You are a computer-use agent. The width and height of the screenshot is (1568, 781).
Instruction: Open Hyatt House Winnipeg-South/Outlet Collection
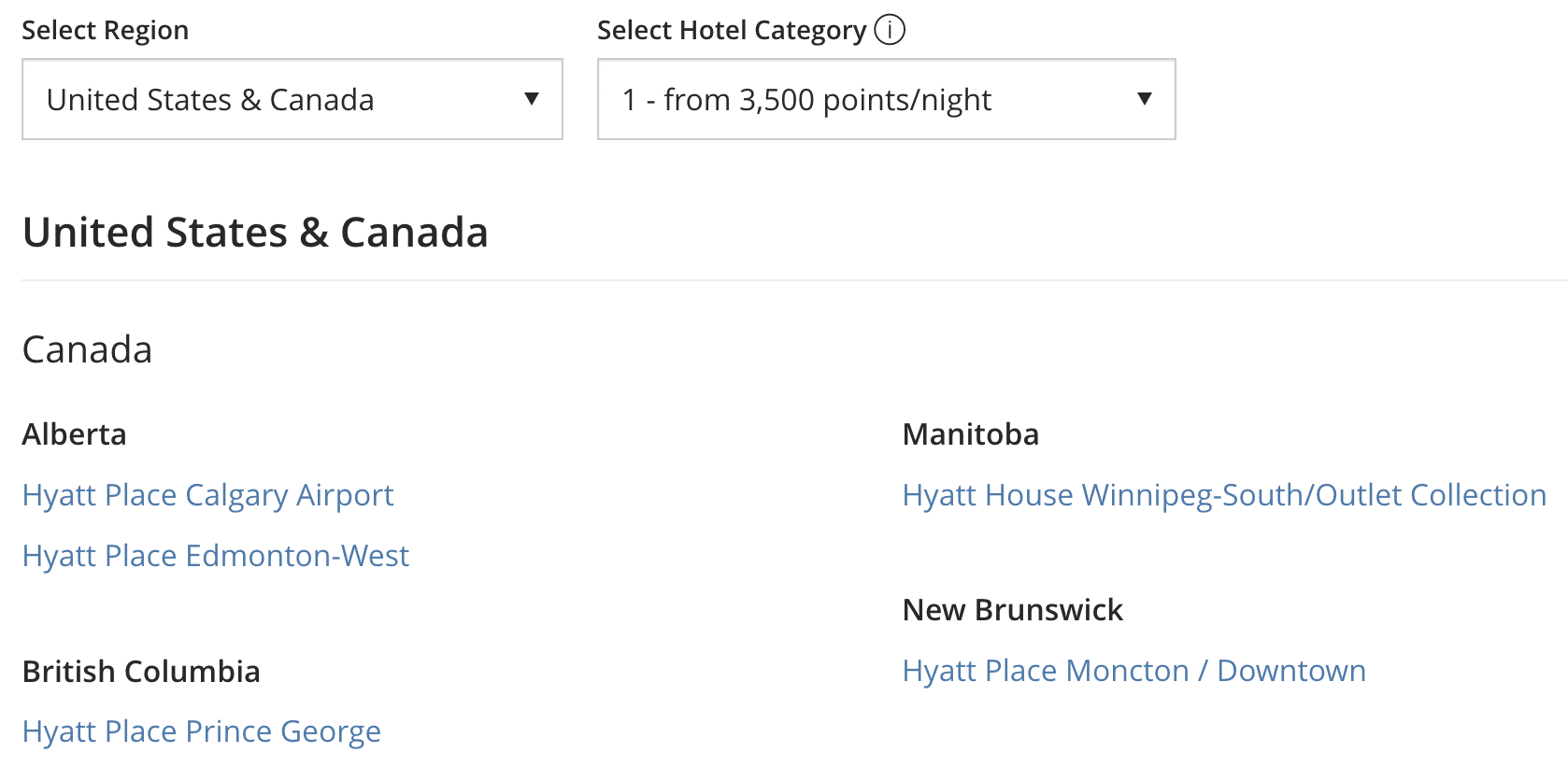(1224, 495)
